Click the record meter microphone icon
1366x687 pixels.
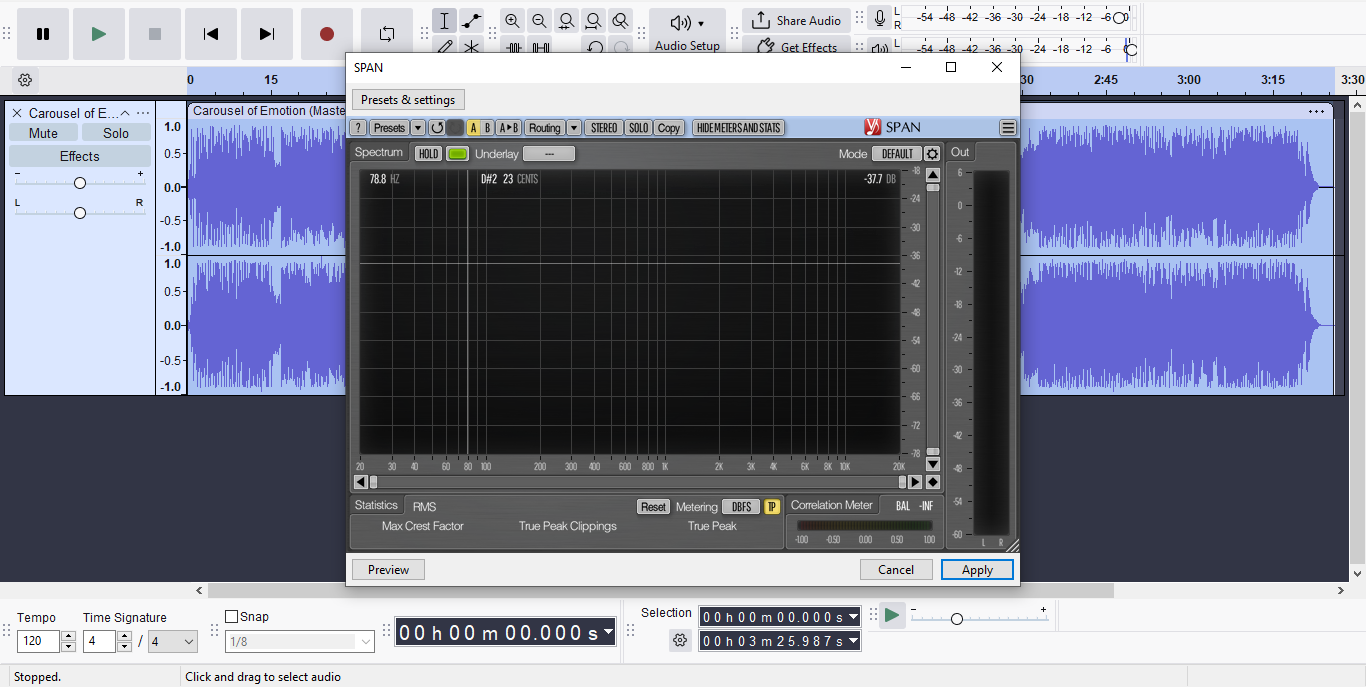pos(880,18)
